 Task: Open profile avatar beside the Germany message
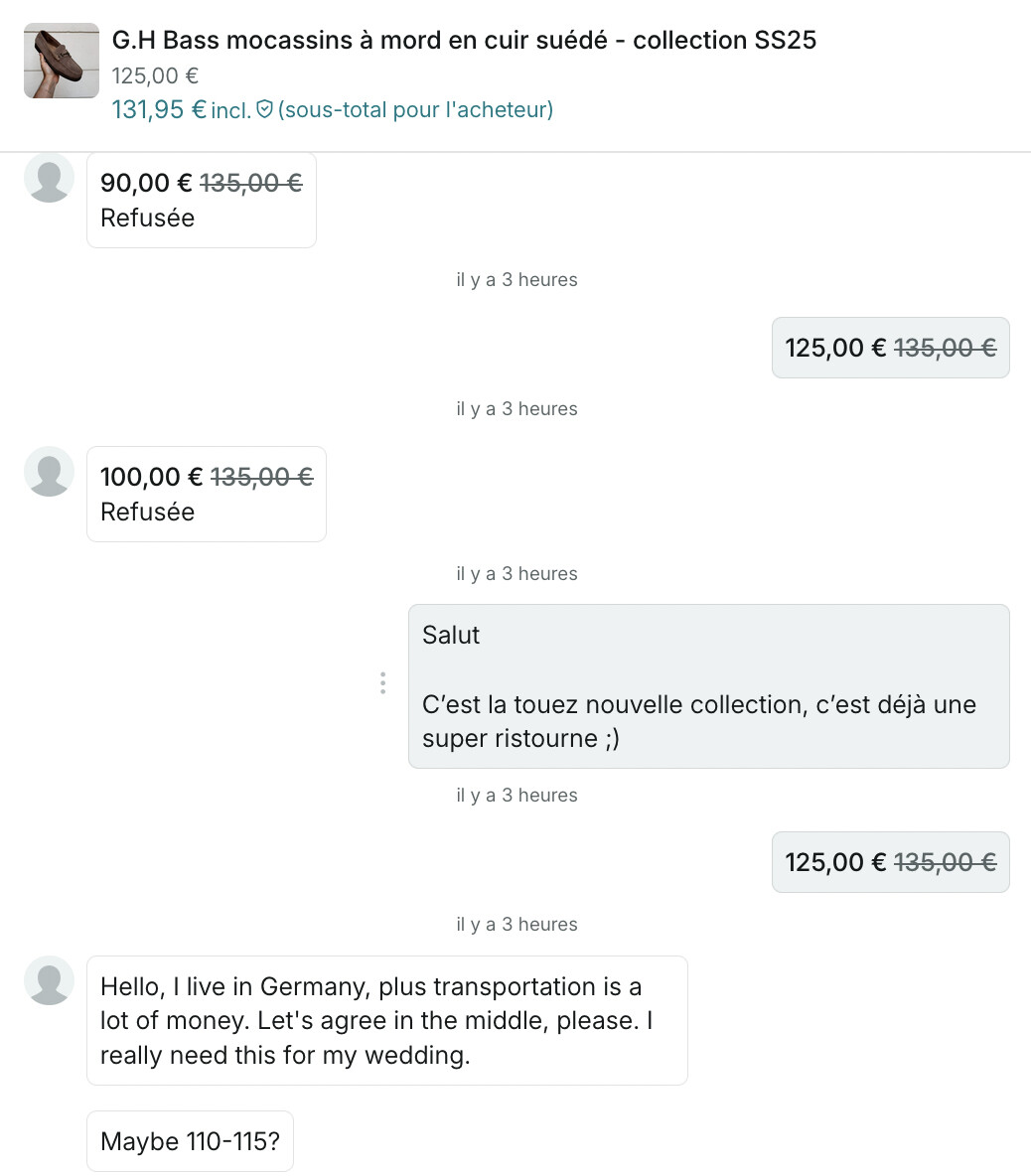click(x=49, y=980)
